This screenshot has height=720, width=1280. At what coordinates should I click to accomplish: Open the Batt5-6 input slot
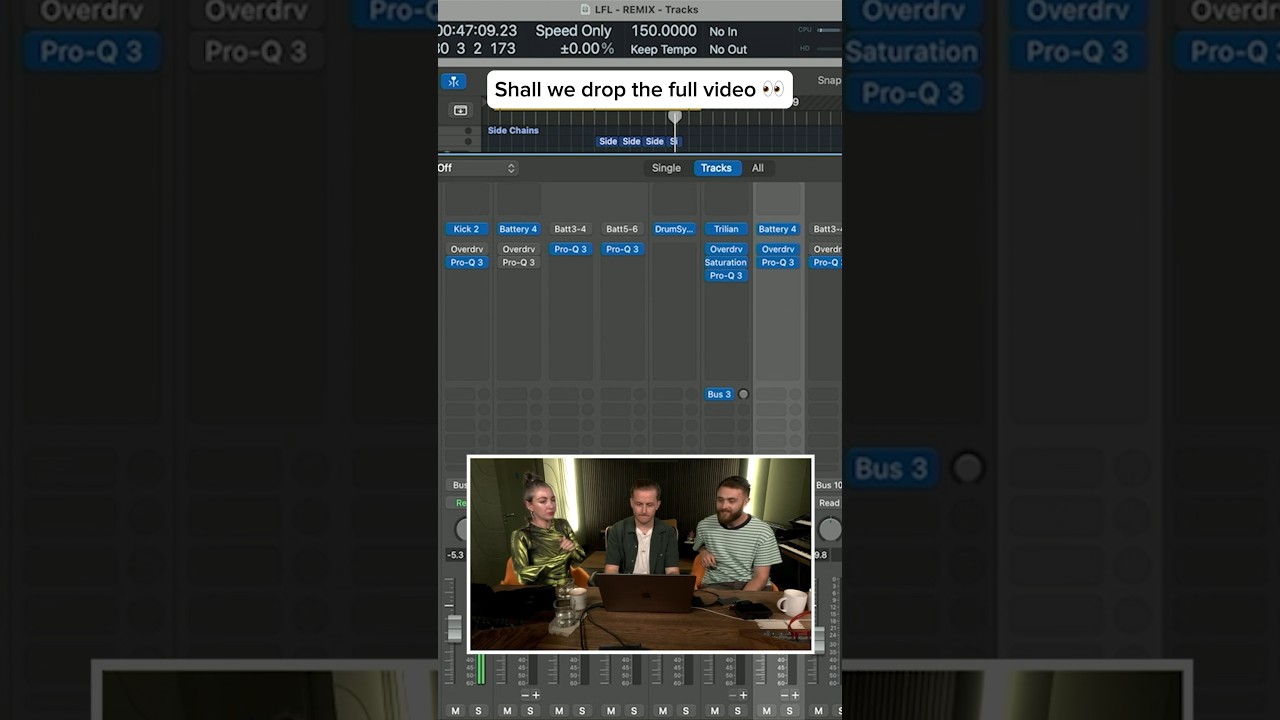622,229
